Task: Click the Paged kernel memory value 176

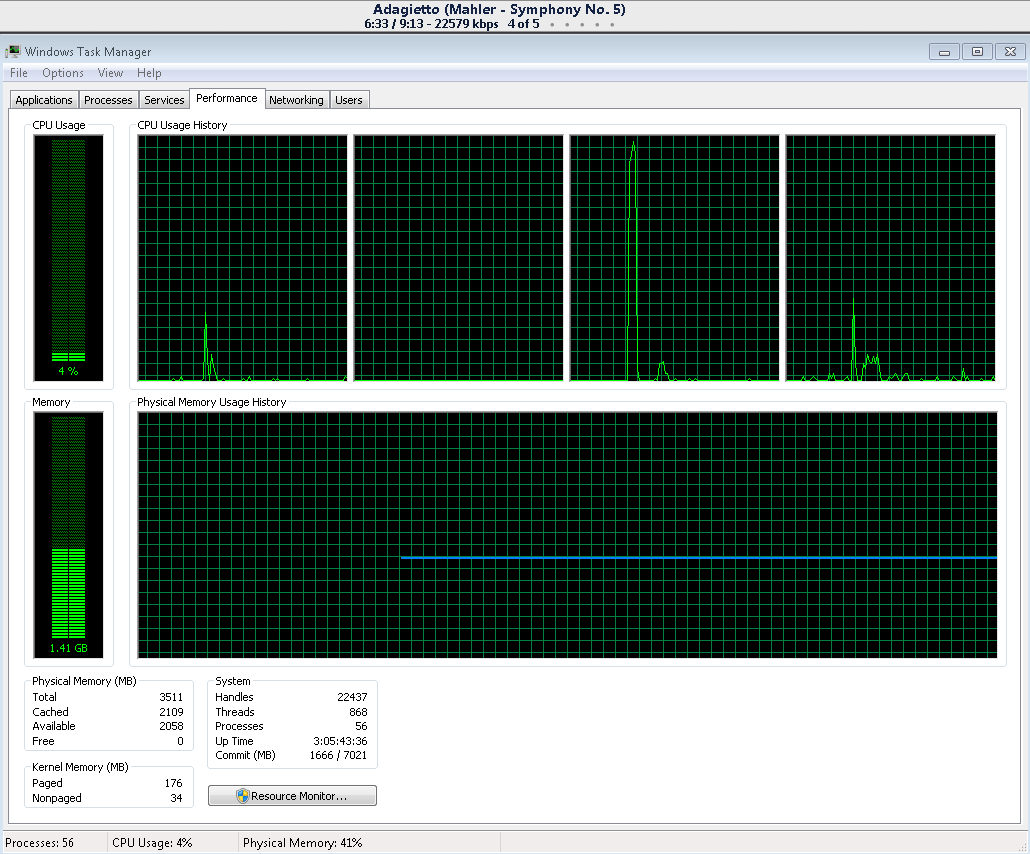Action: coord(173,784)
